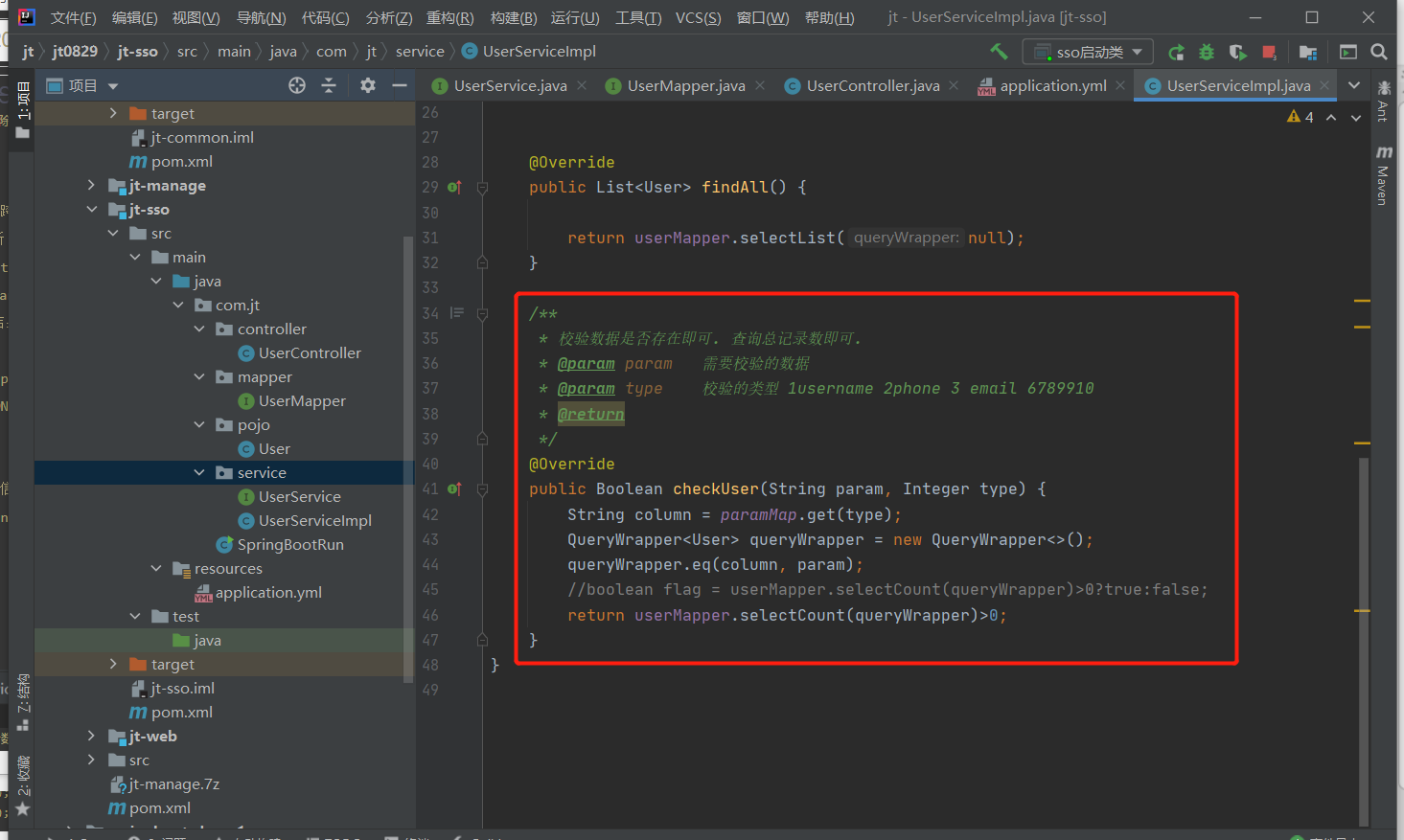
Task: Click the Search Everywhere magnifier icon
Action: [x=1379, y=52]
